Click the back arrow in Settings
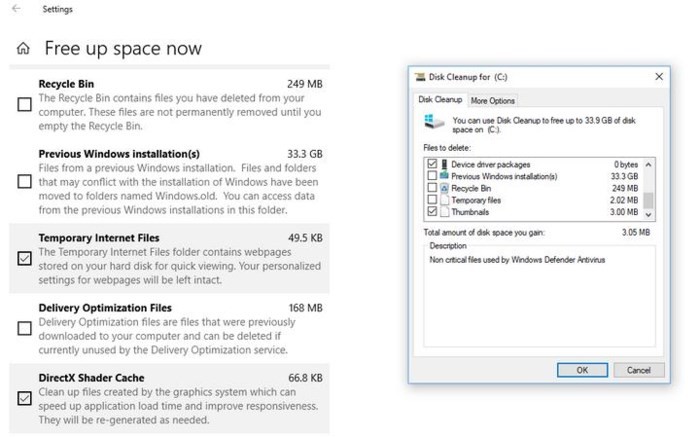This screenshot has width=700, height=437. [x=16, y=9]
